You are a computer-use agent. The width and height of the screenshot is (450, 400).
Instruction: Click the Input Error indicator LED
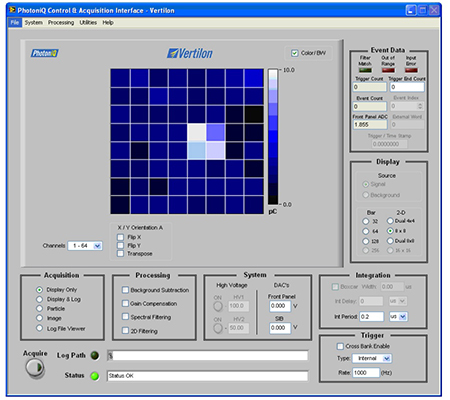pos(411,70)
